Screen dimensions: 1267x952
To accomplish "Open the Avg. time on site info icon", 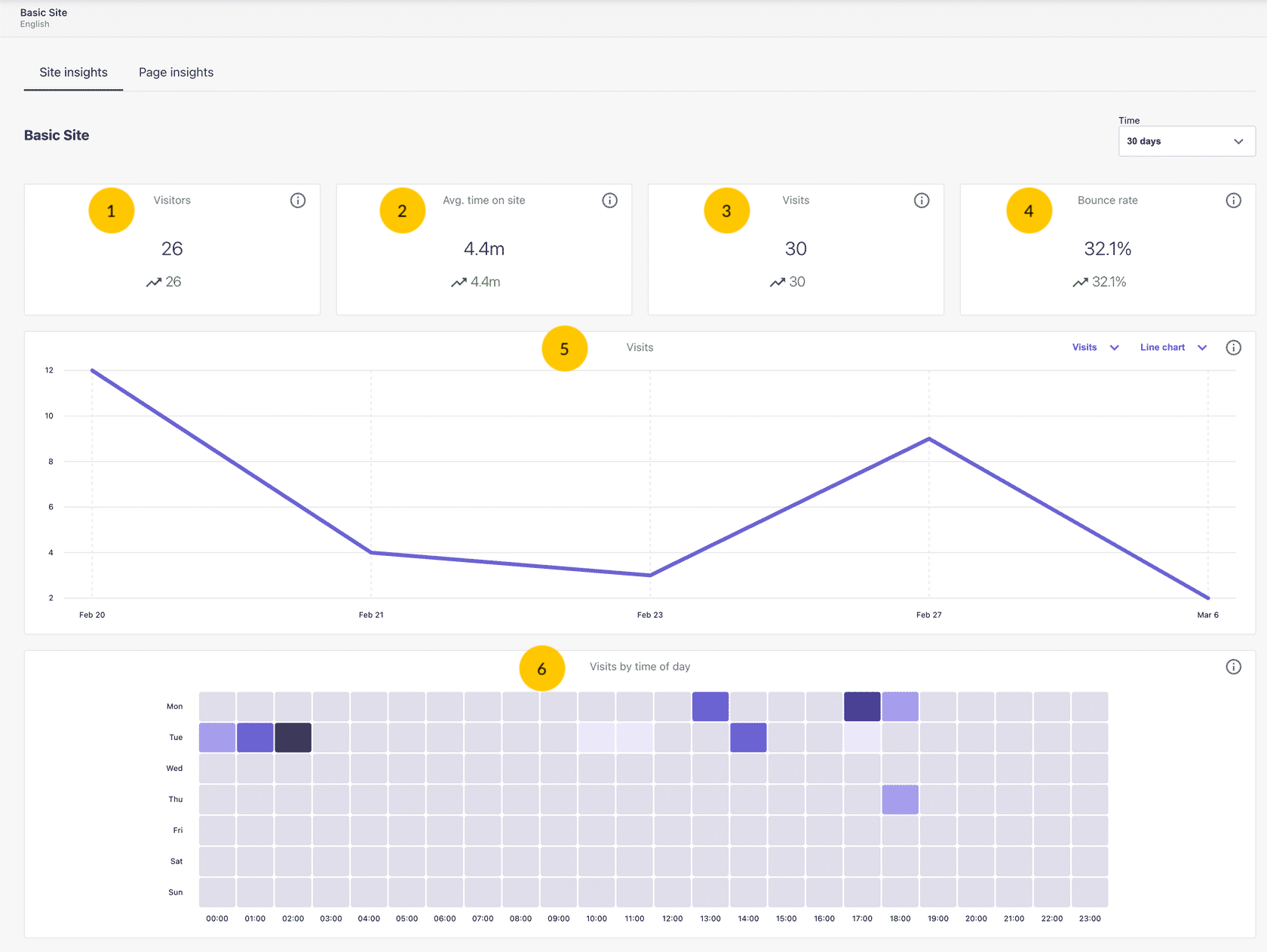I will click(x=609, y=201).
